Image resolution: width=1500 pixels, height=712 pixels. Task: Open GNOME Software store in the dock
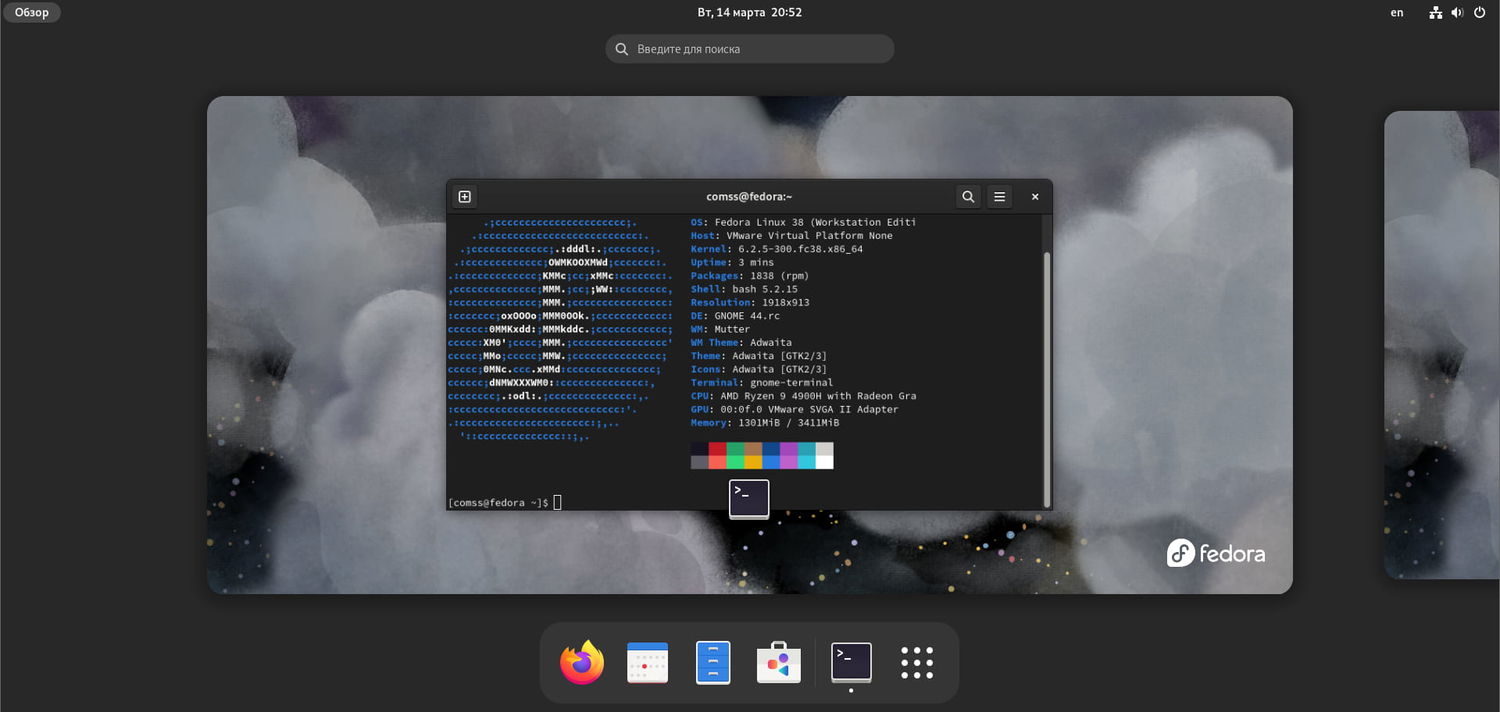tap(779, 662)
